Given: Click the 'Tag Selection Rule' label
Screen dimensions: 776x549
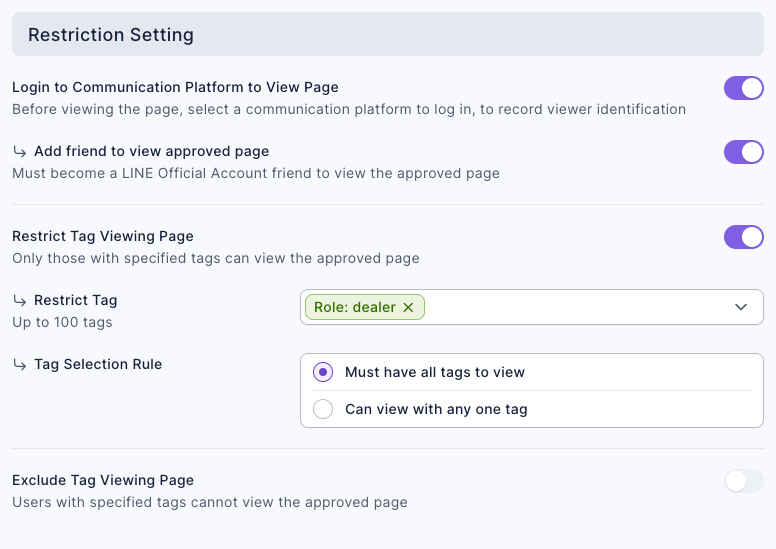Looking at the screenshot, I should point(98,364).
